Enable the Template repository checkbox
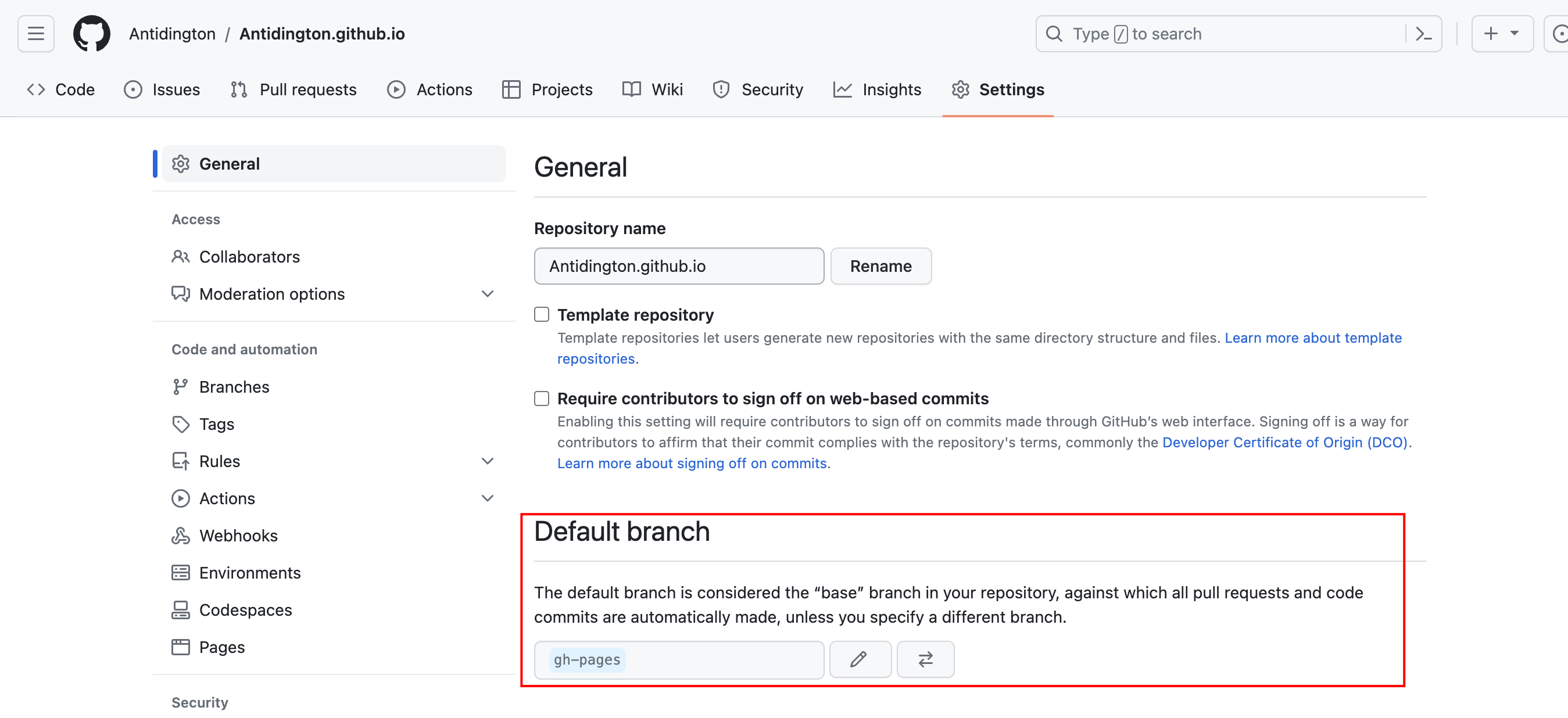 (x=541, y=315)
